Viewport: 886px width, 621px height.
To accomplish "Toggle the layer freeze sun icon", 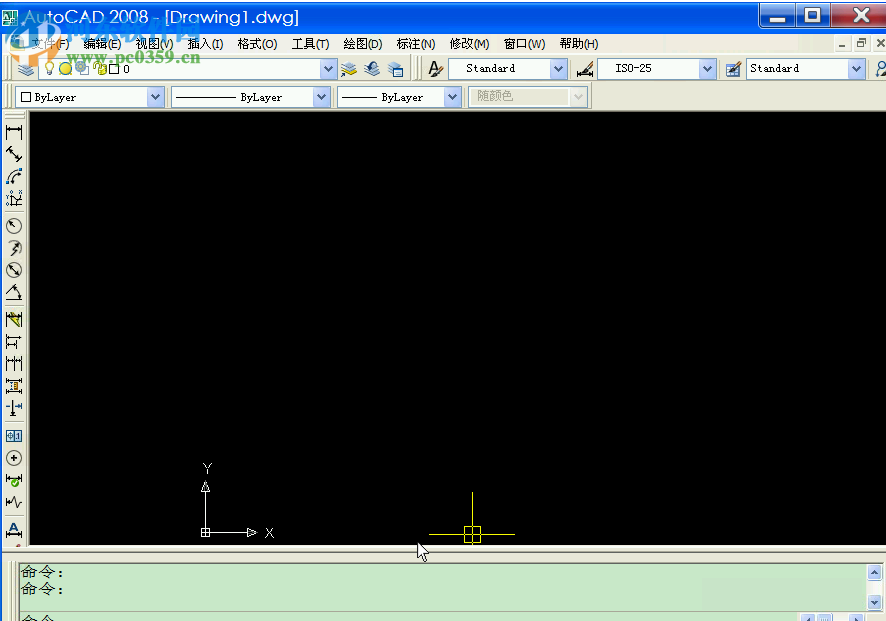I will point(65,69).
